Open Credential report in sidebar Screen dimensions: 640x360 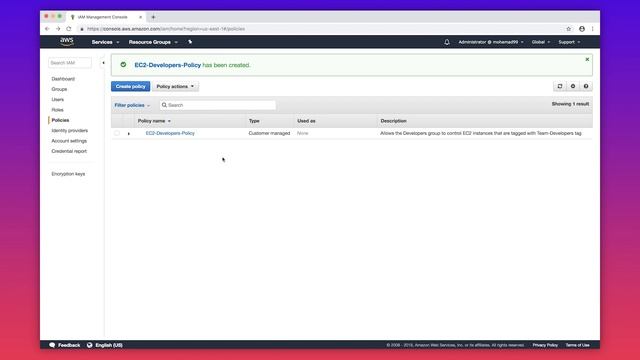pyautogui.click(x=69, y=151)
